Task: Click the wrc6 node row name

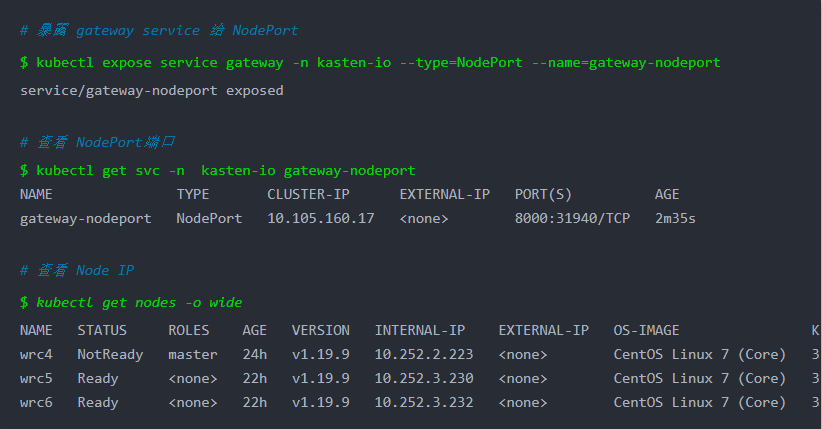Action: pyautogui.click(x=36, y=403)
